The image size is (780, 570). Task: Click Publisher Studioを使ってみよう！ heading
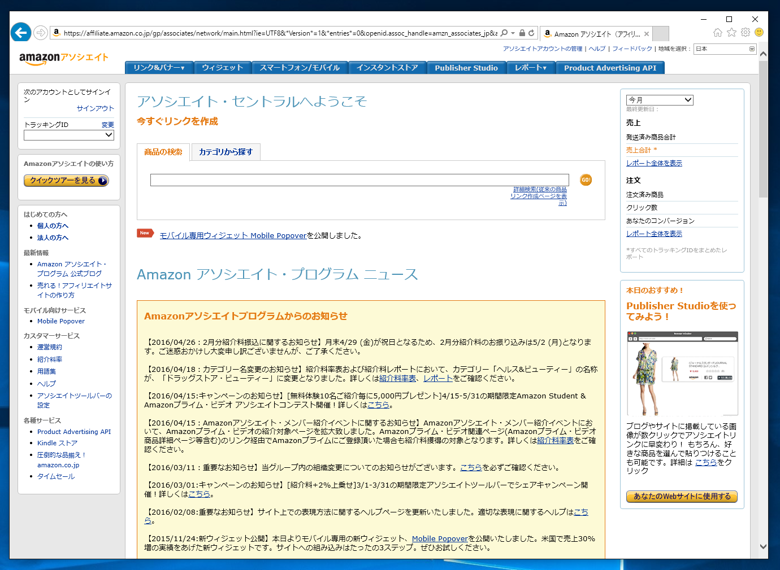point(681,311)
